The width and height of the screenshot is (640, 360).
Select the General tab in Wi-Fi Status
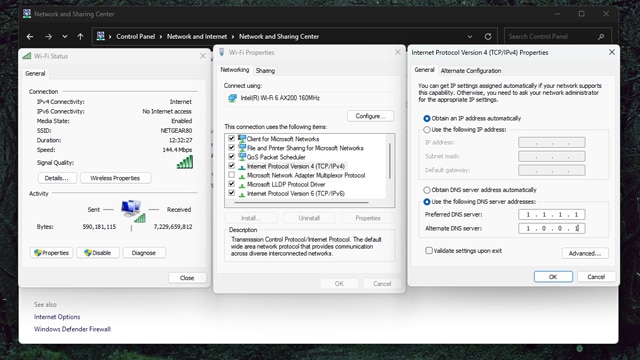point(35,73)
